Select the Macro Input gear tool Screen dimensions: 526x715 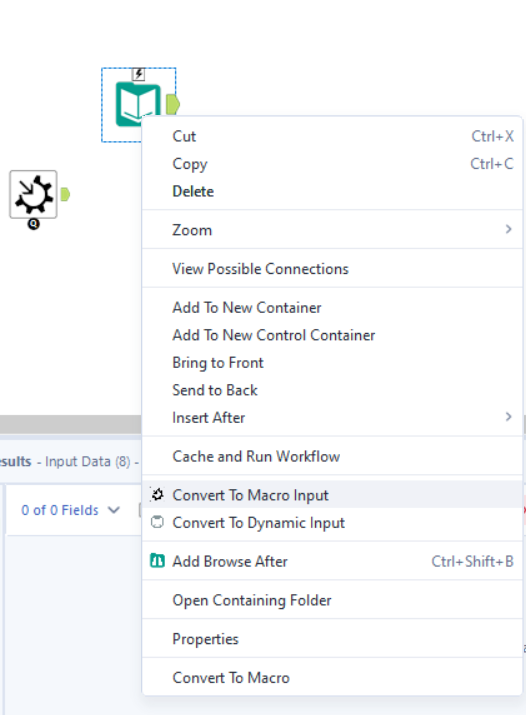33,194
